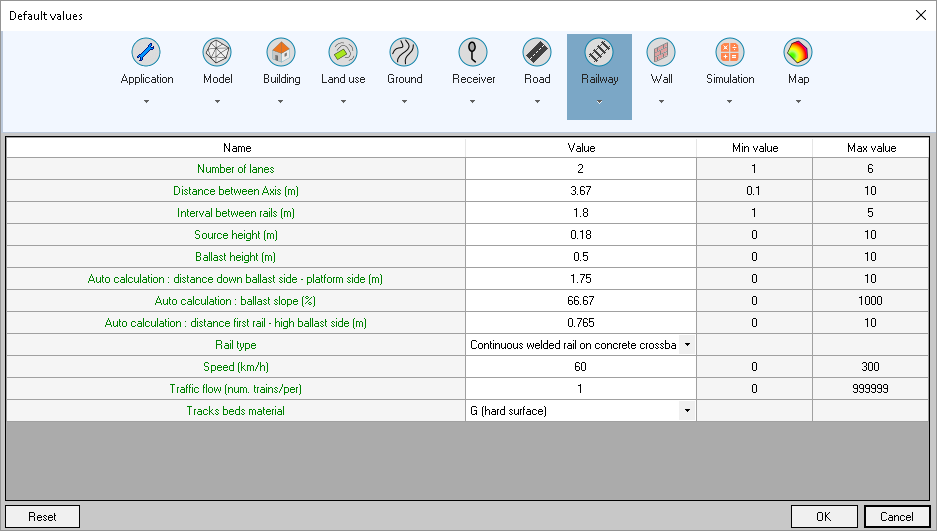Click the ballast slope max value 1000
The height and width of the screenshot is (531, 937).
coord(871,300)
